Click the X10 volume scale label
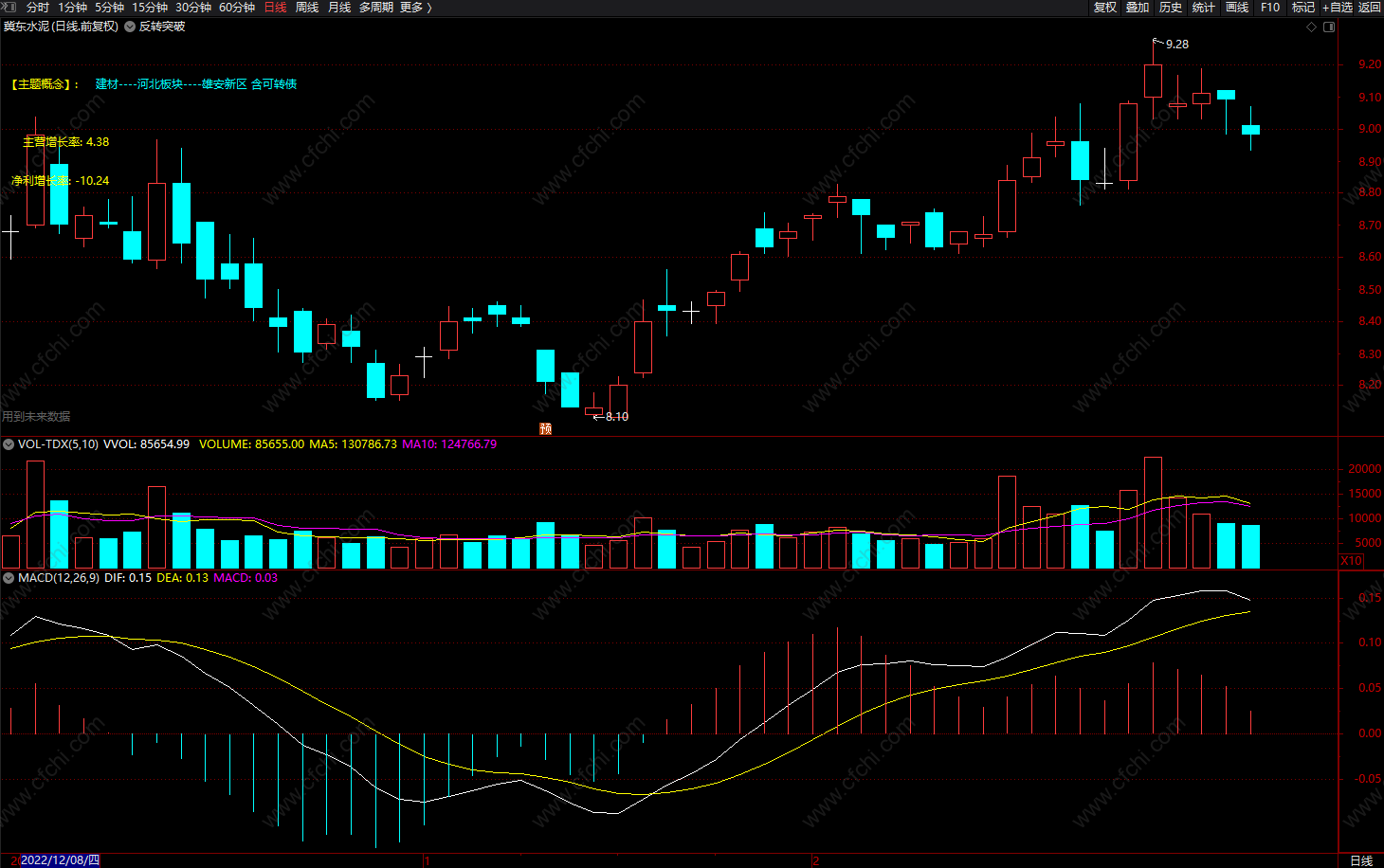1384x868 pixels. tap(1352, 561)
